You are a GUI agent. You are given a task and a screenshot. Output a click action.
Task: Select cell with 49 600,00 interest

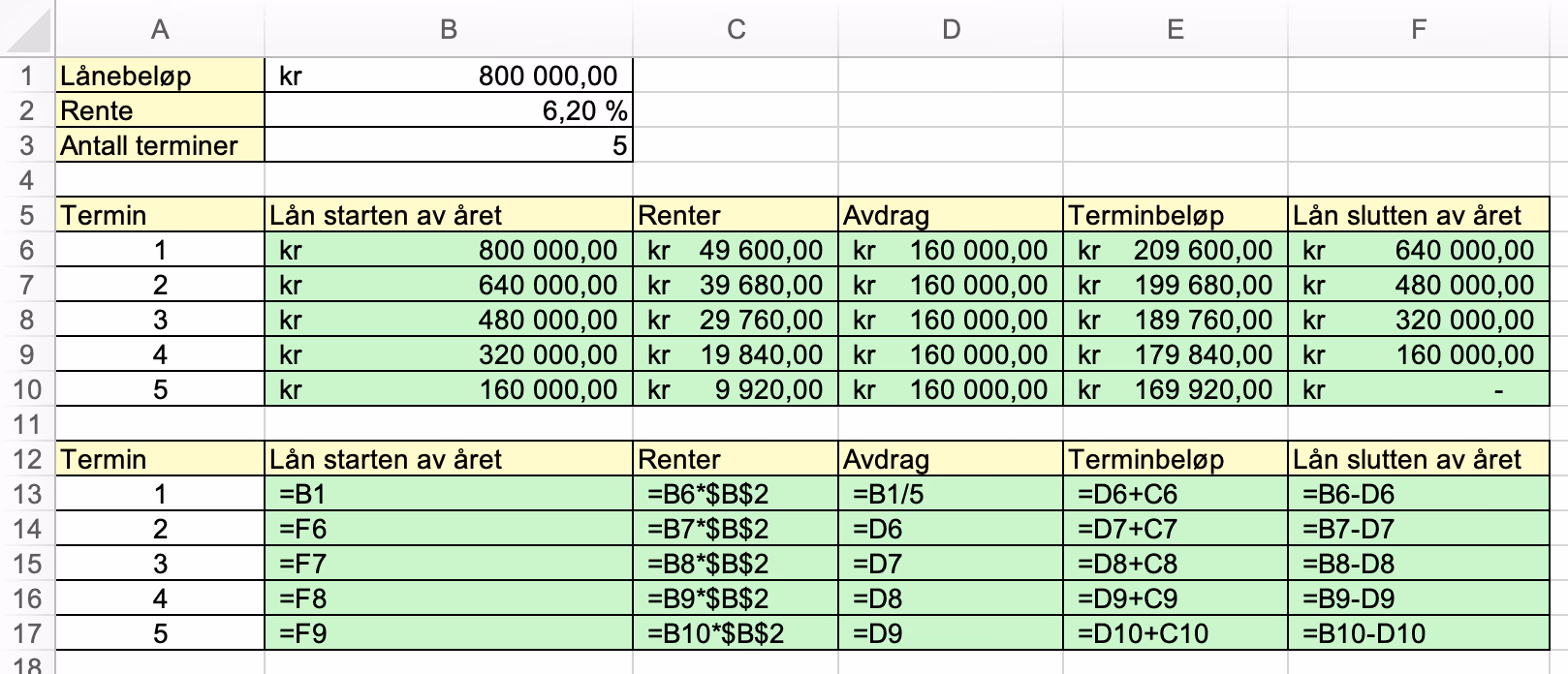[736, 250]
